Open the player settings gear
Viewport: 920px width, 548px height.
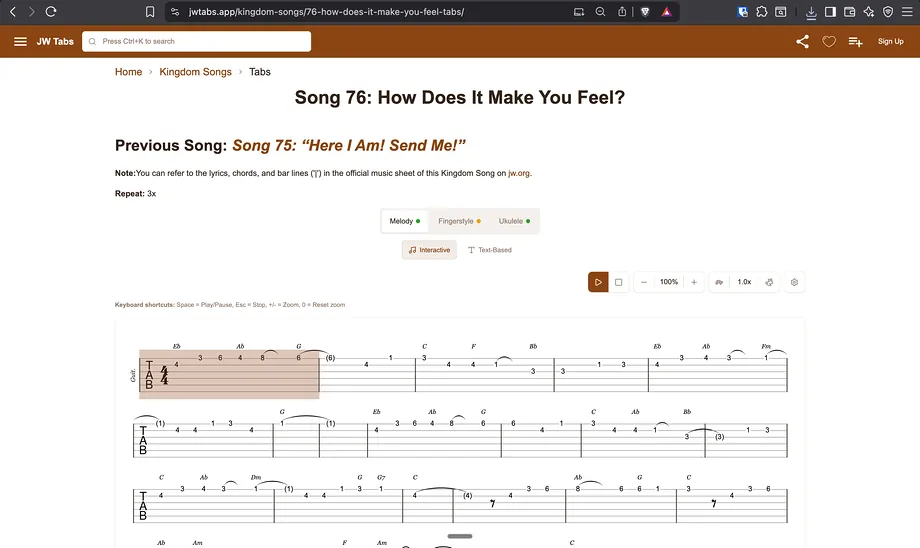794,282
